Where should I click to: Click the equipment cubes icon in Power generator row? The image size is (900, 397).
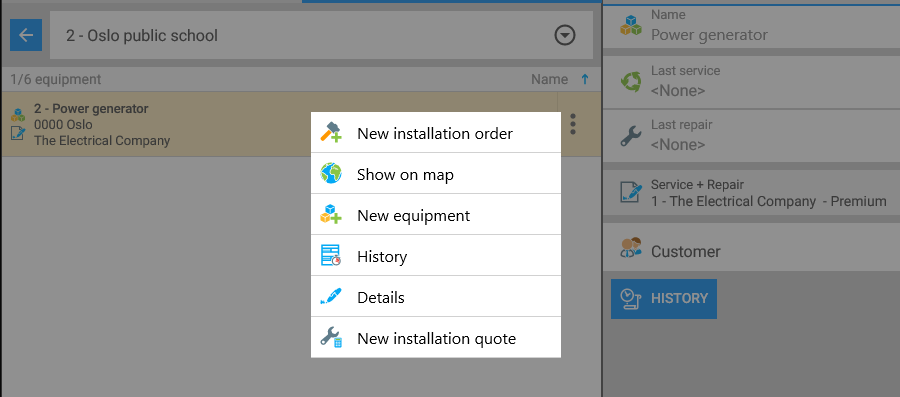click(x=18, y=114)
